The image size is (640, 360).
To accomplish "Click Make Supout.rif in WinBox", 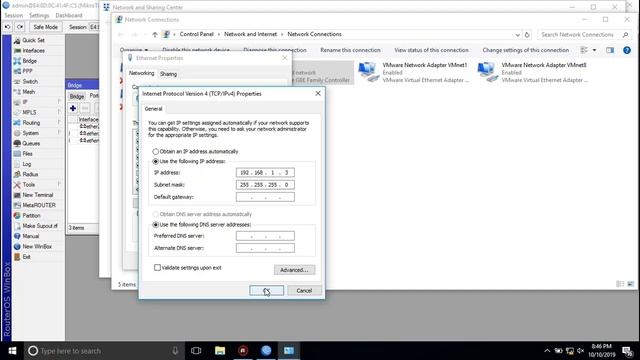I will [40, 226].
